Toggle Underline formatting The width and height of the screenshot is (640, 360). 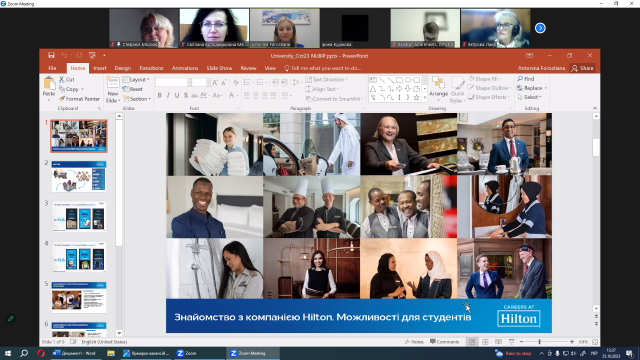(x=177, y=96)
